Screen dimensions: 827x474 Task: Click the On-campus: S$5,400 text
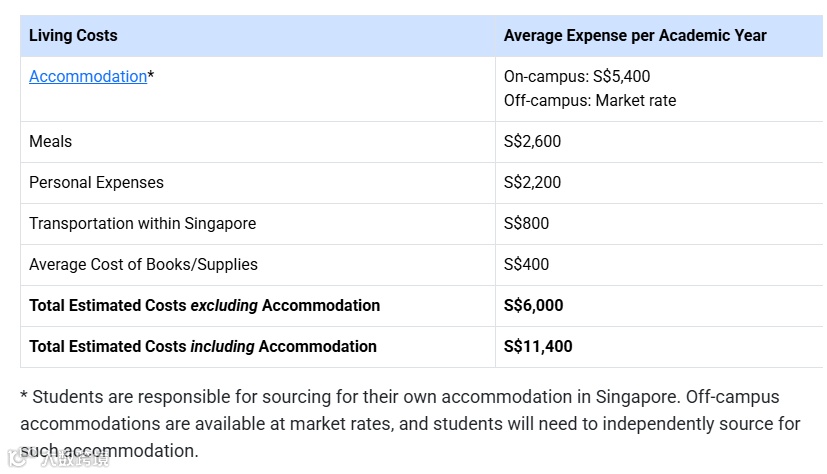576,76
